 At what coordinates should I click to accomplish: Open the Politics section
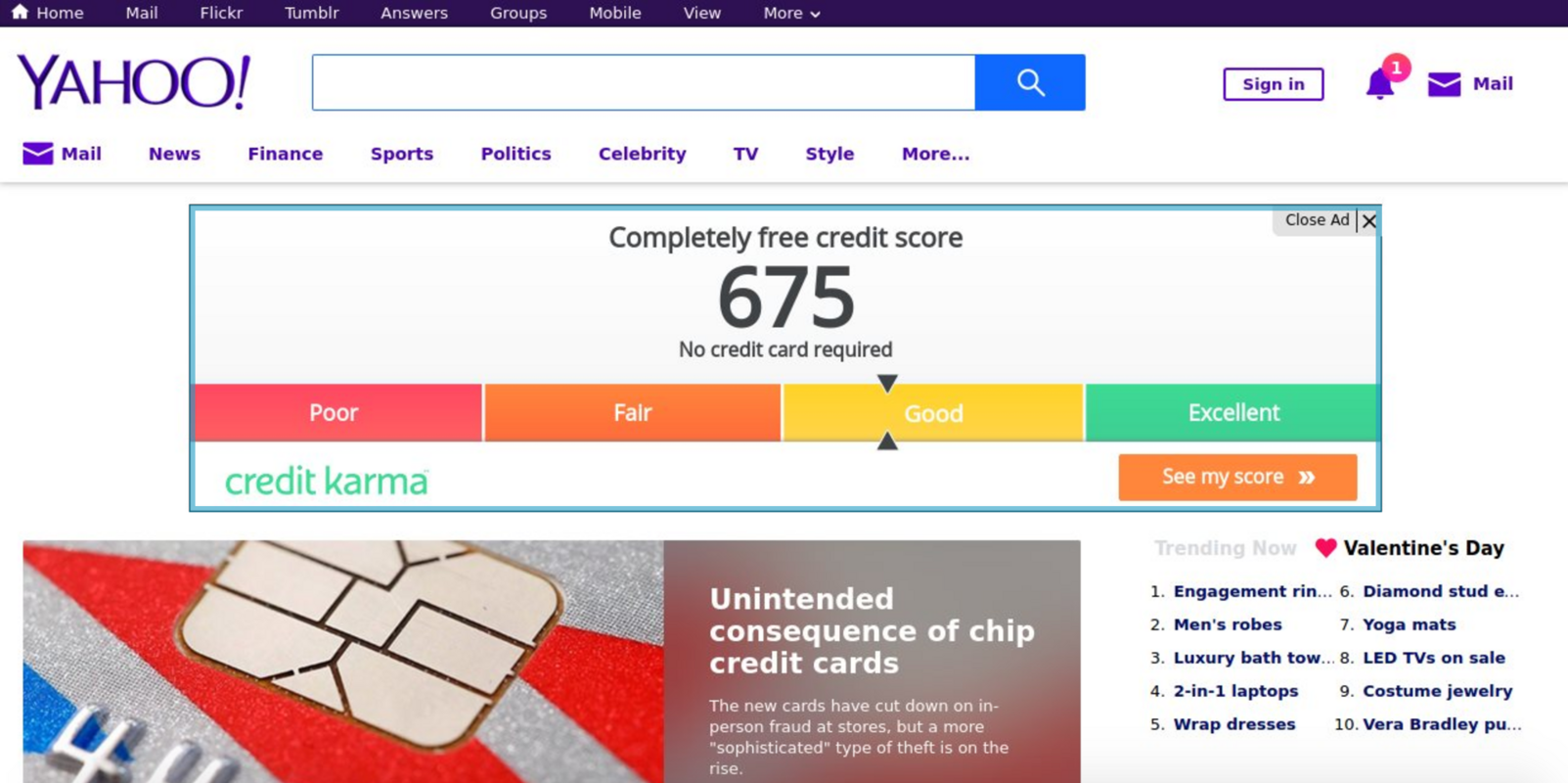(515, 154)
